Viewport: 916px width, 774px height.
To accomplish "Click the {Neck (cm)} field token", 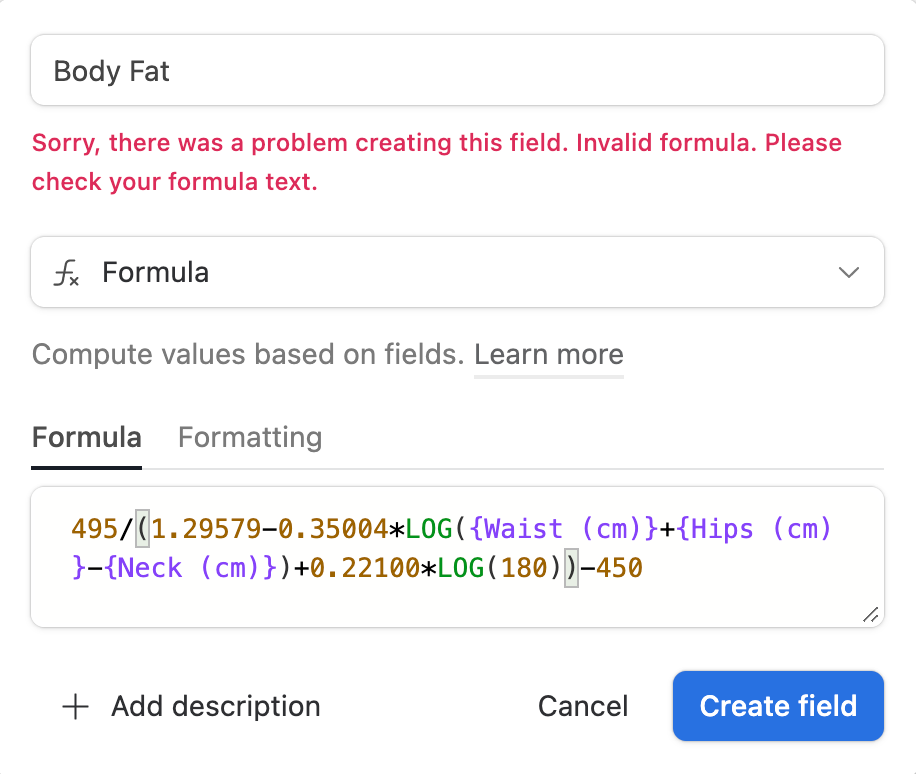I will (x=190, y=568).
